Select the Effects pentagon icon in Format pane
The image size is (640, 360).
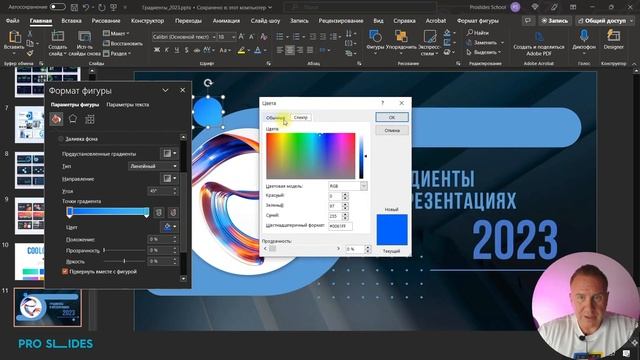tap(73, 119)
